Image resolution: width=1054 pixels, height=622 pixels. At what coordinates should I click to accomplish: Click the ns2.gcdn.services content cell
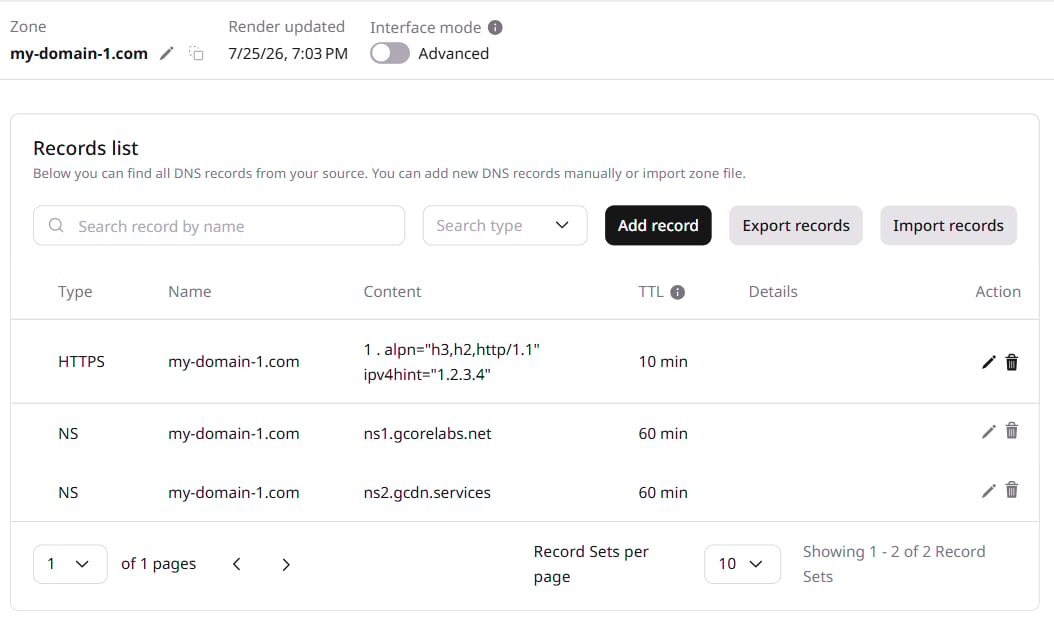pos(427,493)
